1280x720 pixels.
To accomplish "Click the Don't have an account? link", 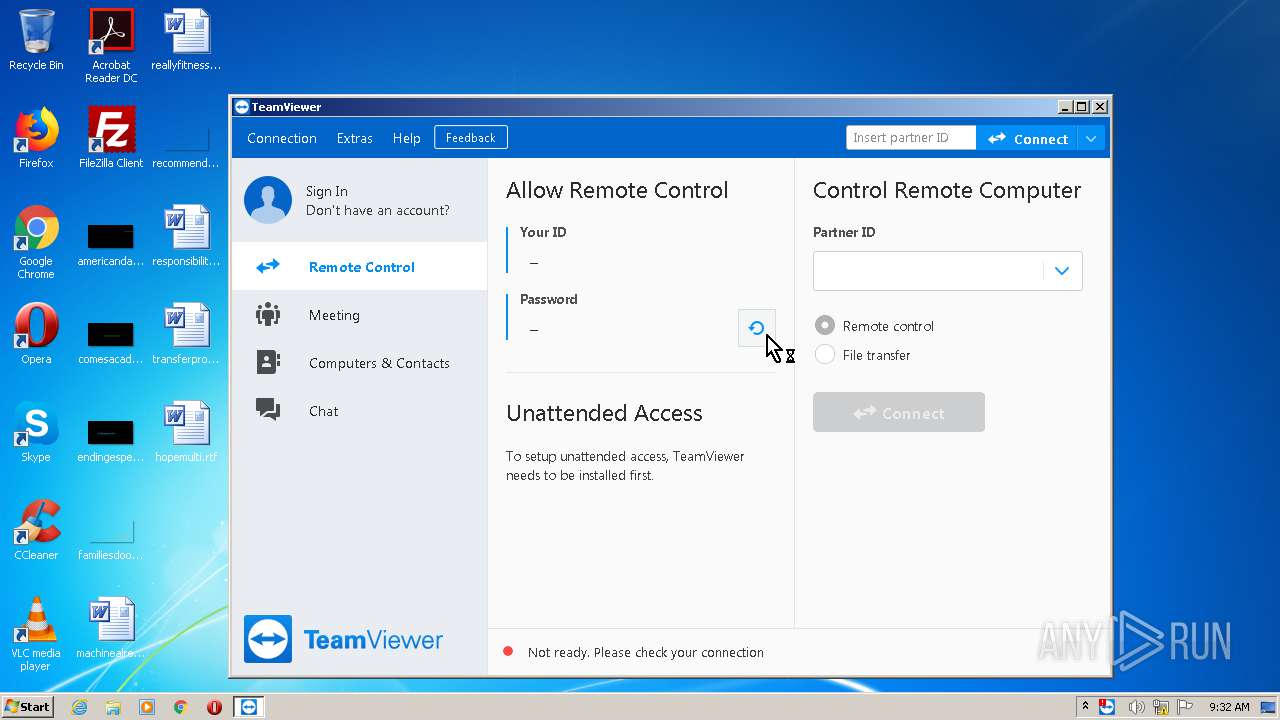I will [378, 210].
